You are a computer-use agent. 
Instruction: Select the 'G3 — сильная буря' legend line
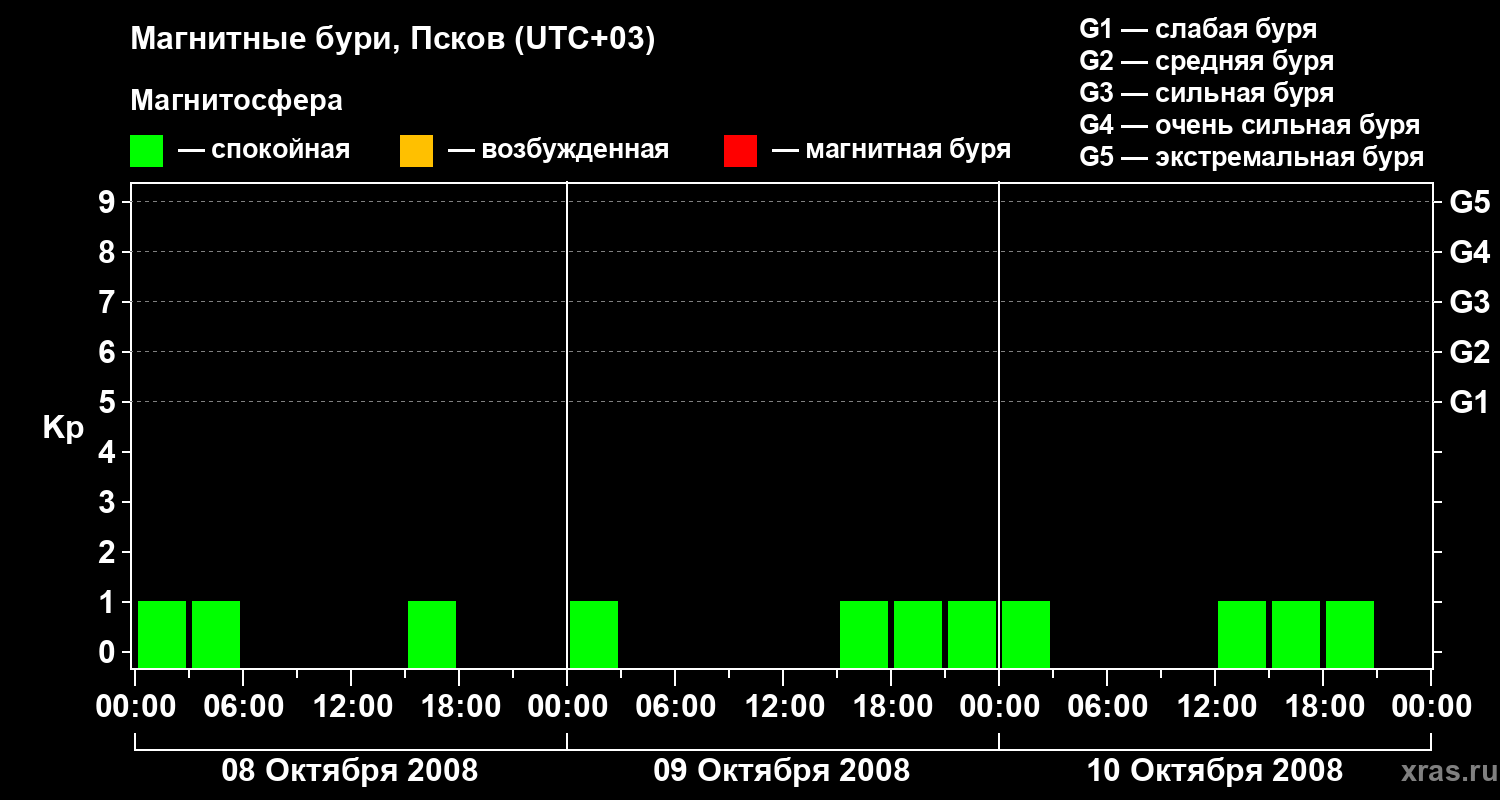click(1207, 93)
